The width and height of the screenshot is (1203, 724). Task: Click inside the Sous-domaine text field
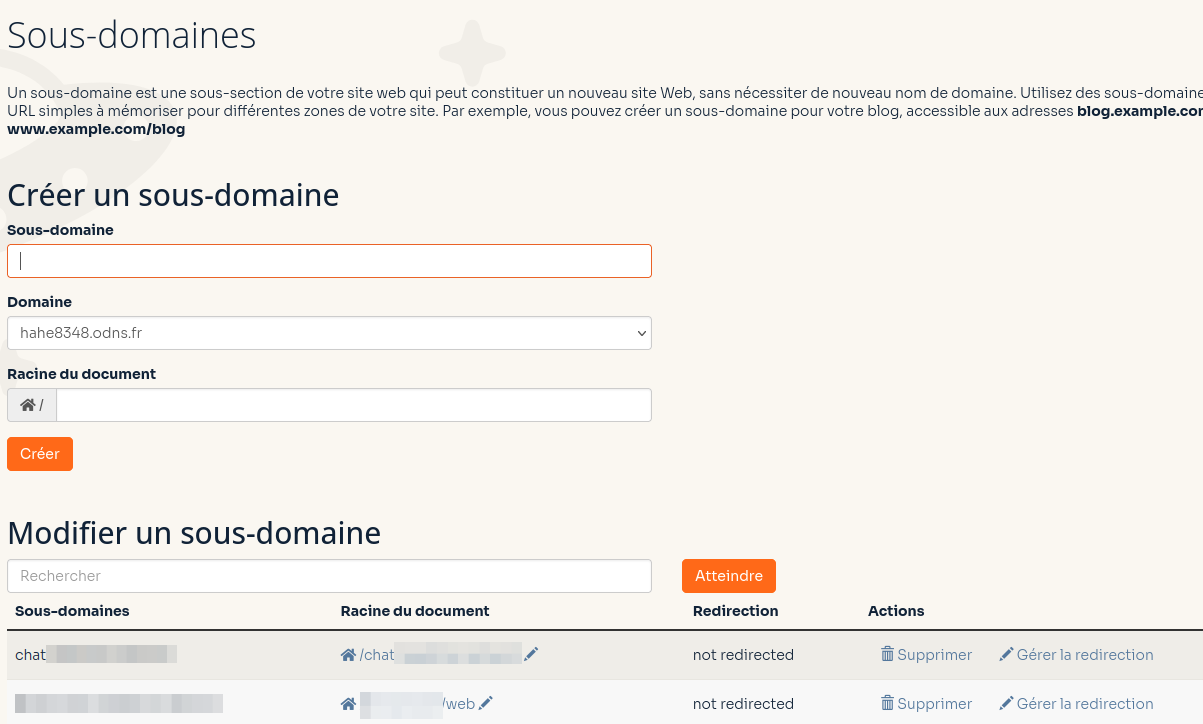(x=329, y=260)
